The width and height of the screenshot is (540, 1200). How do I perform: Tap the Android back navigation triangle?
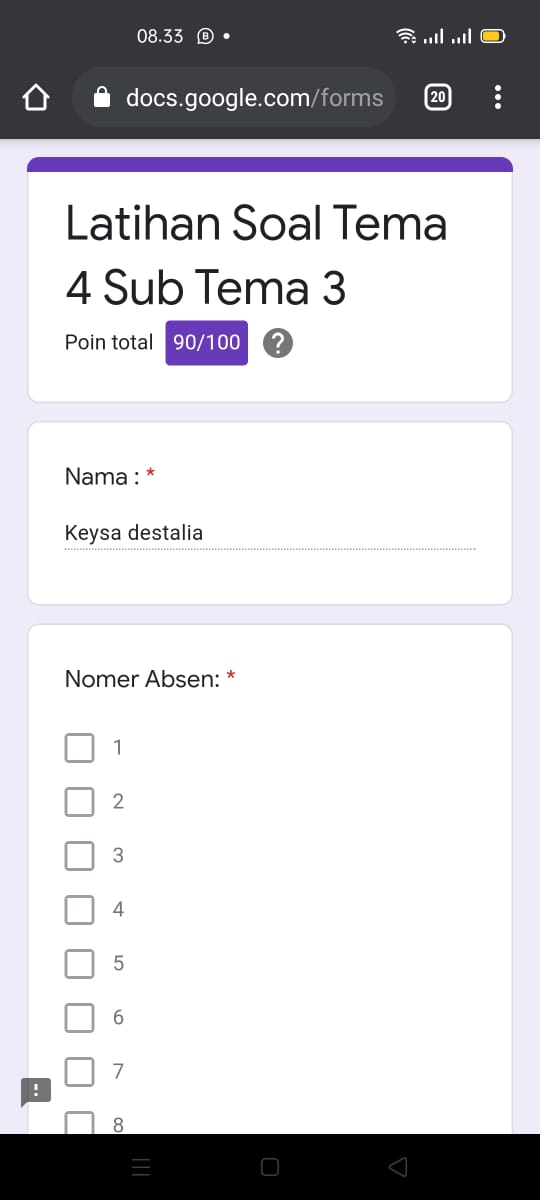click(398, 1167)
